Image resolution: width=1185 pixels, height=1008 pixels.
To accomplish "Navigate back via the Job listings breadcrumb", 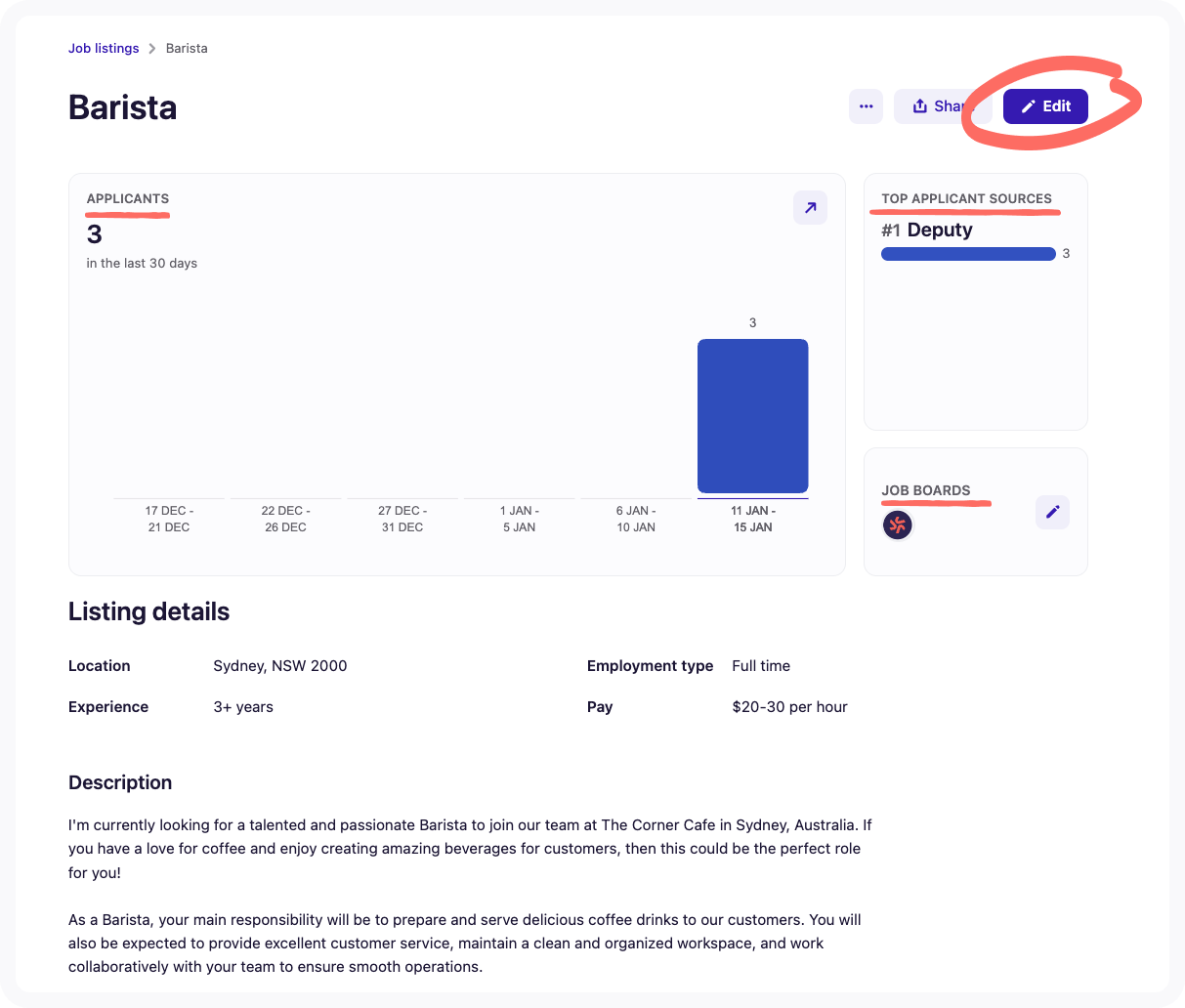I will tap(104, 48).
